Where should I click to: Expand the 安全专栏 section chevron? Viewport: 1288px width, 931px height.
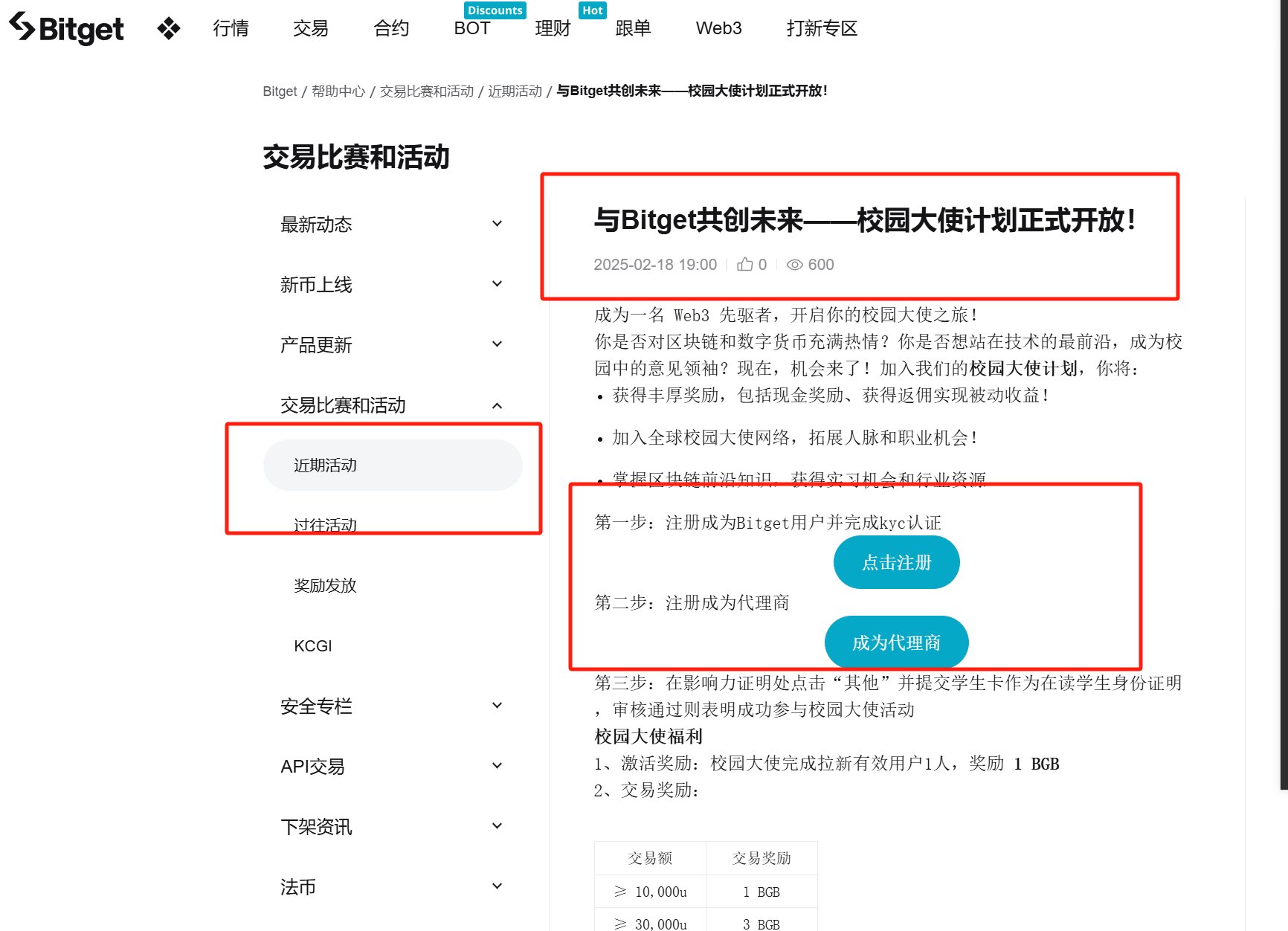coord(498,706)
